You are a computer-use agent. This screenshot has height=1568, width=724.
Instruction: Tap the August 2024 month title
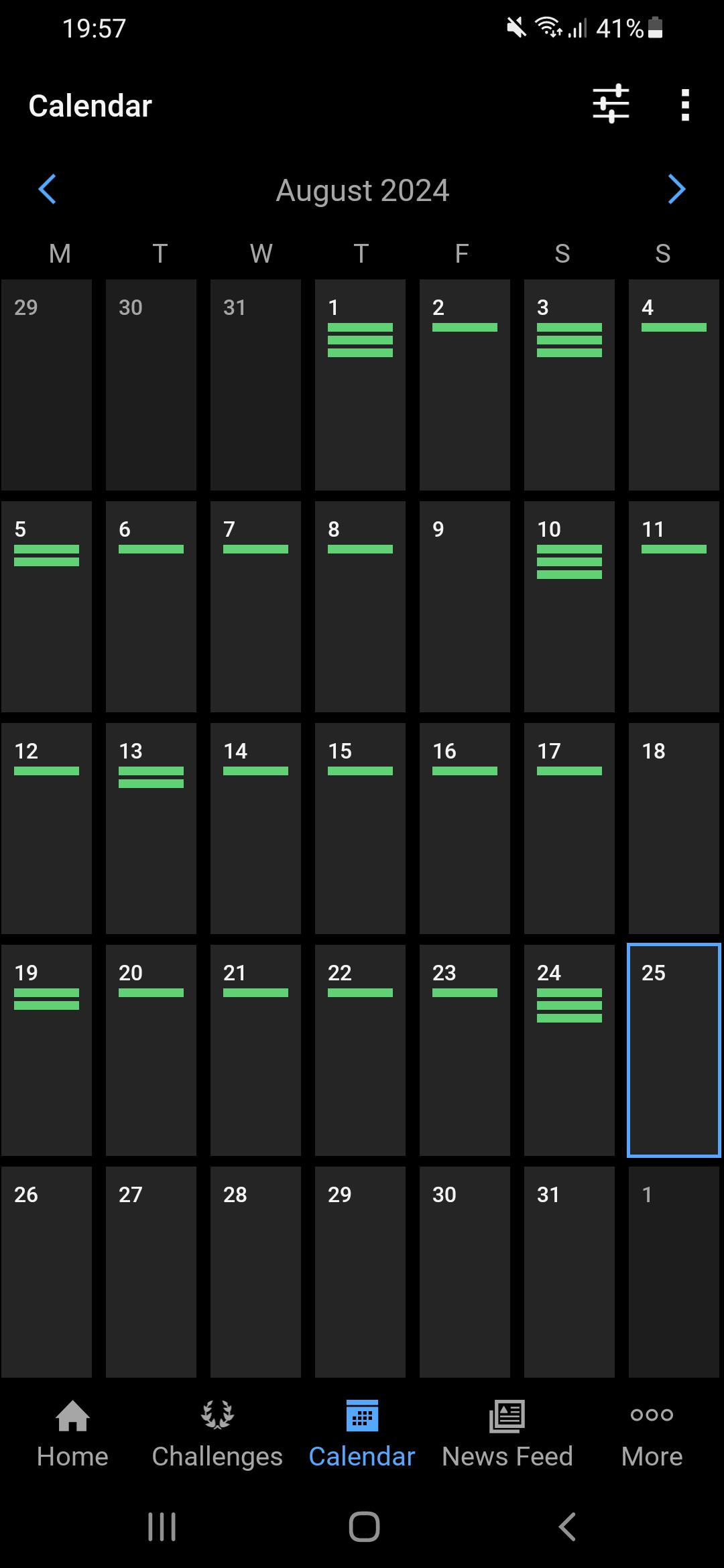tap(362, 190)
